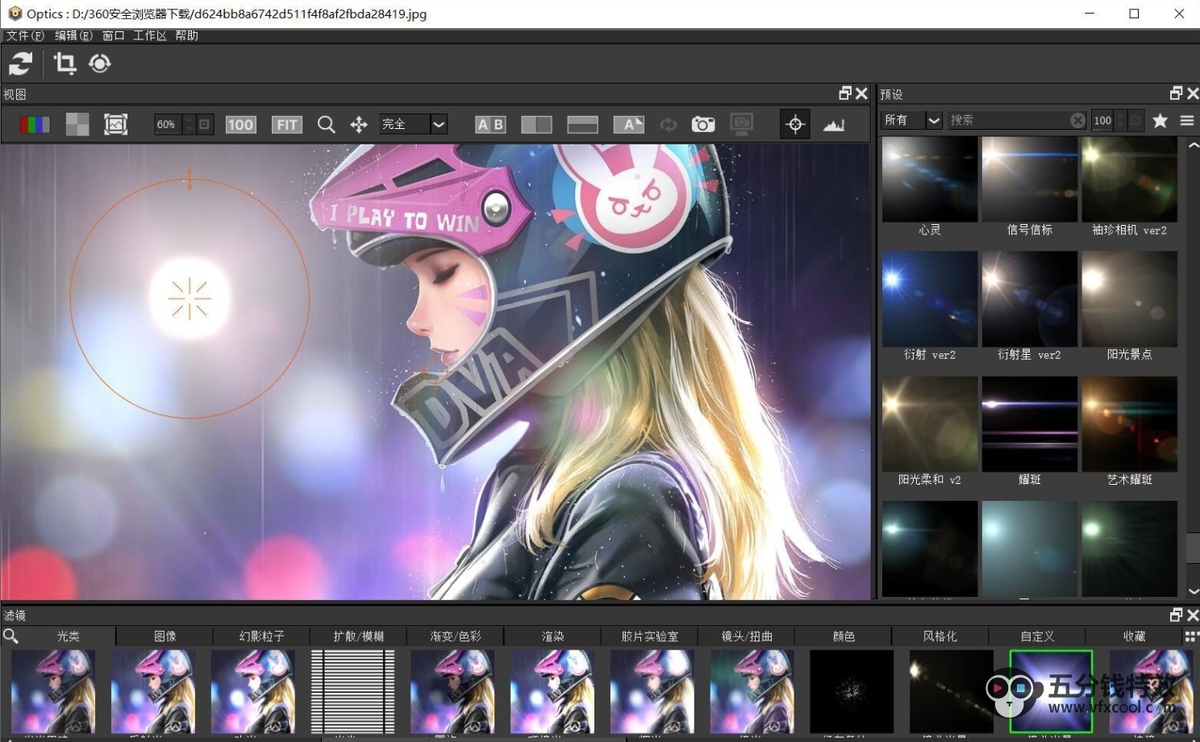Click the 60% zoom value field
This screenshot has height=742, width=1200.
(166, 125)
